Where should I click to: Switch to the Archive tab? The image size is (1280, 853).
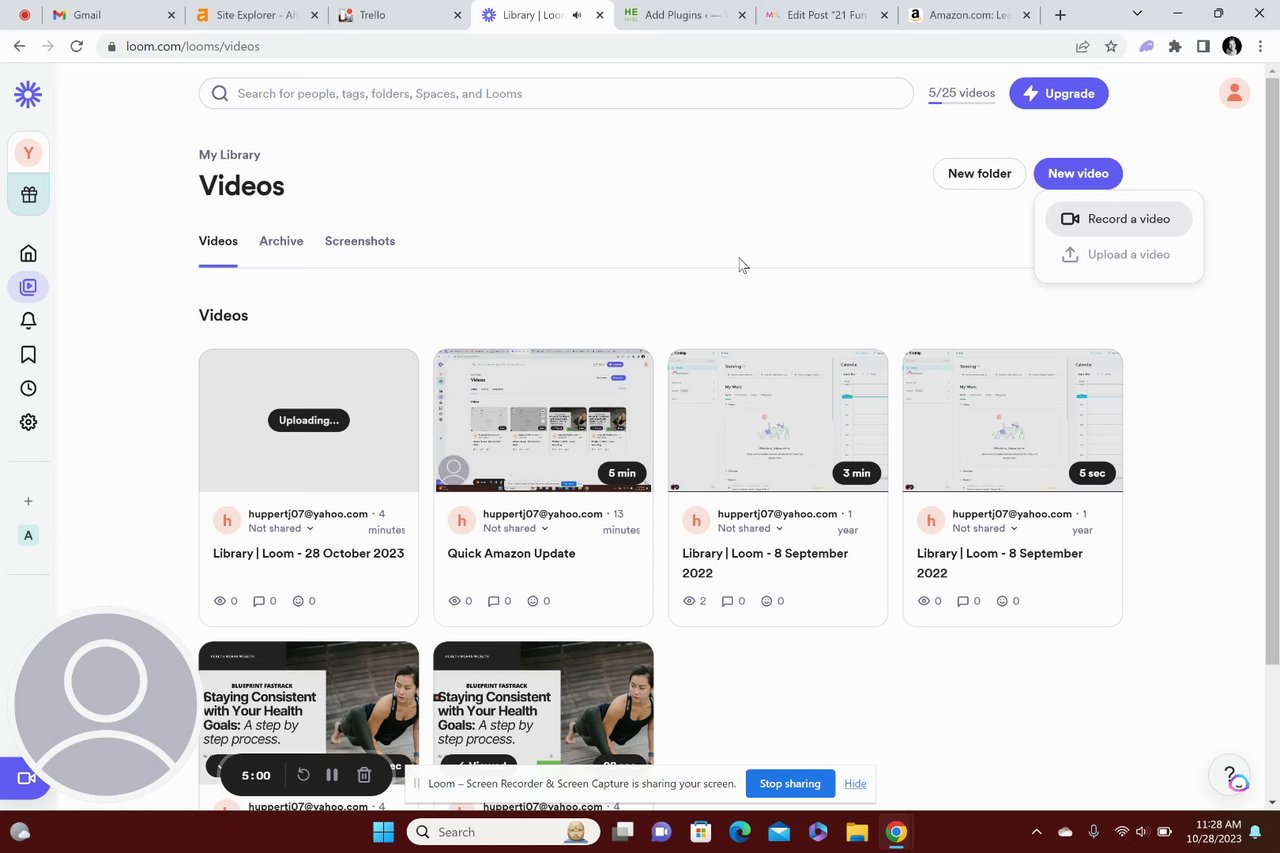click(281, 241)
